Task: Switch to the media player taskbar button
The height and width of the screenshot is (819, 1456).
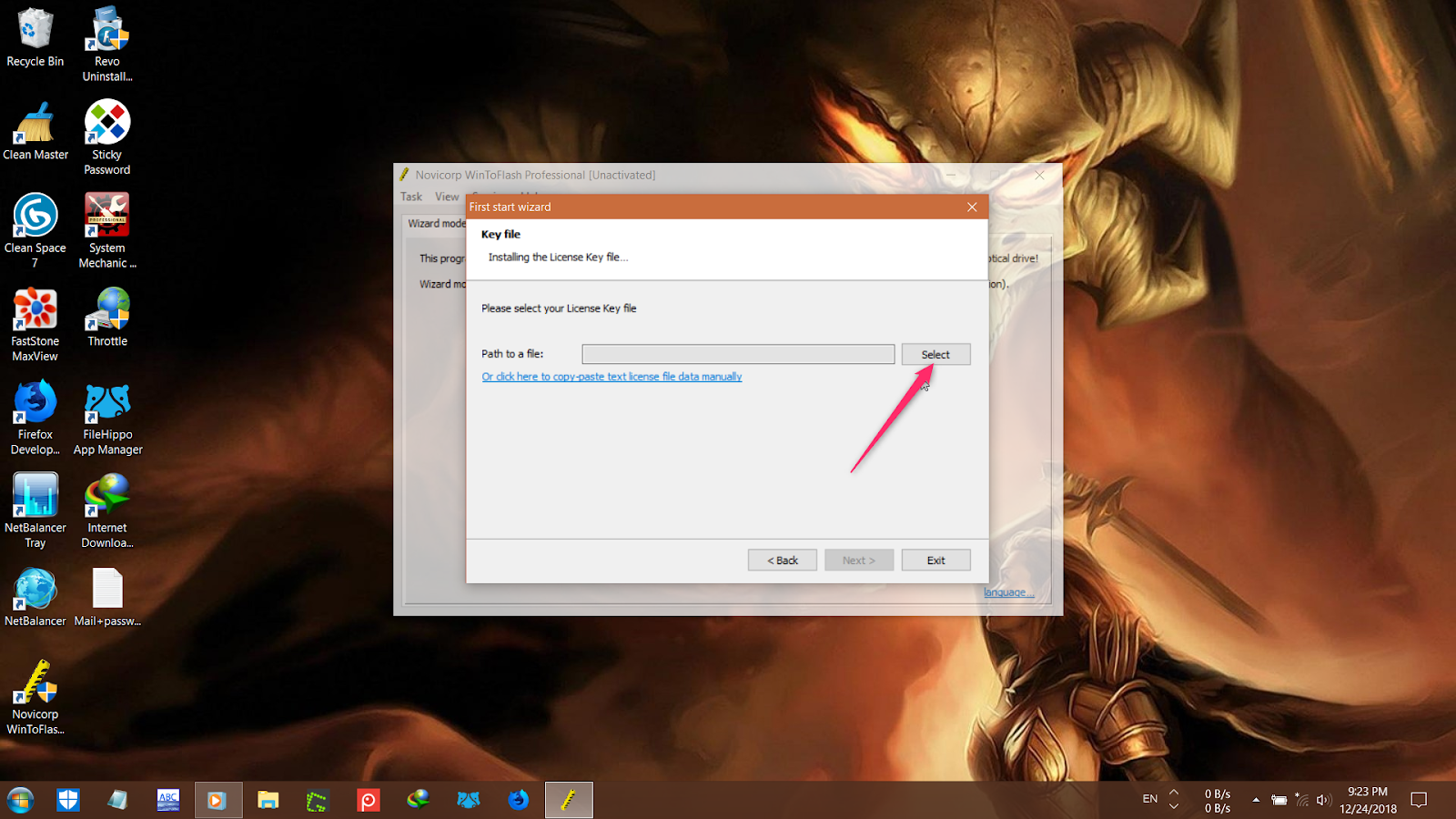Action: tap(217, 800)
